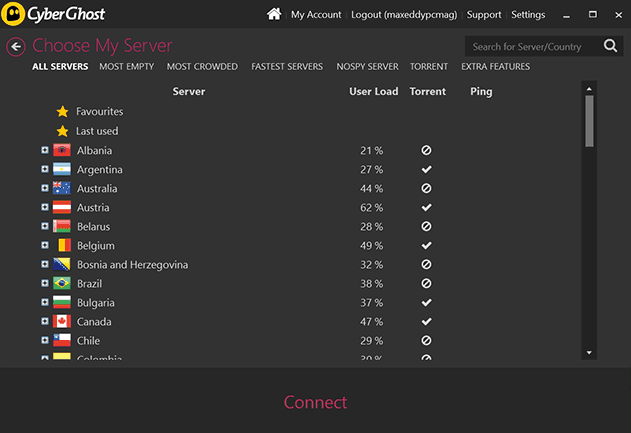Click the Brazil flag icon

pyautogui.click(x=62, y=284)
